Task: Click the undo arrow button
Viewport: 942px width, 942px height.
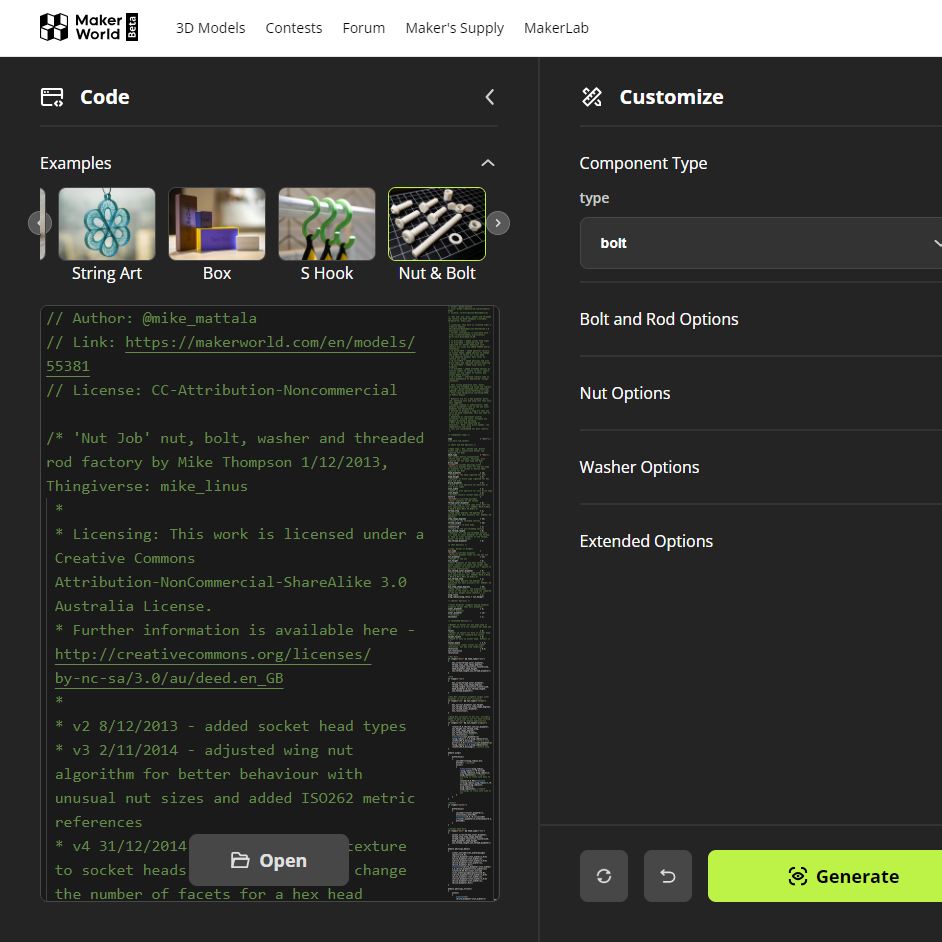Action: (667, 876)
